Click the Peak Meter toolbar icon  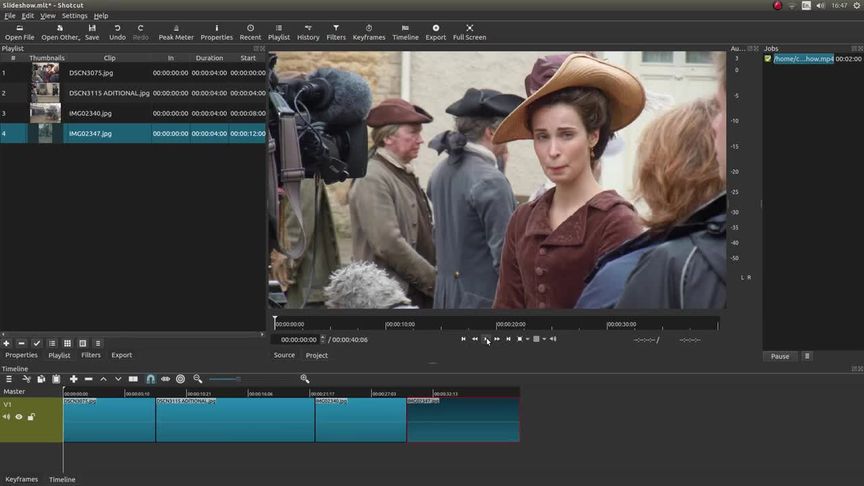point(176,32)
